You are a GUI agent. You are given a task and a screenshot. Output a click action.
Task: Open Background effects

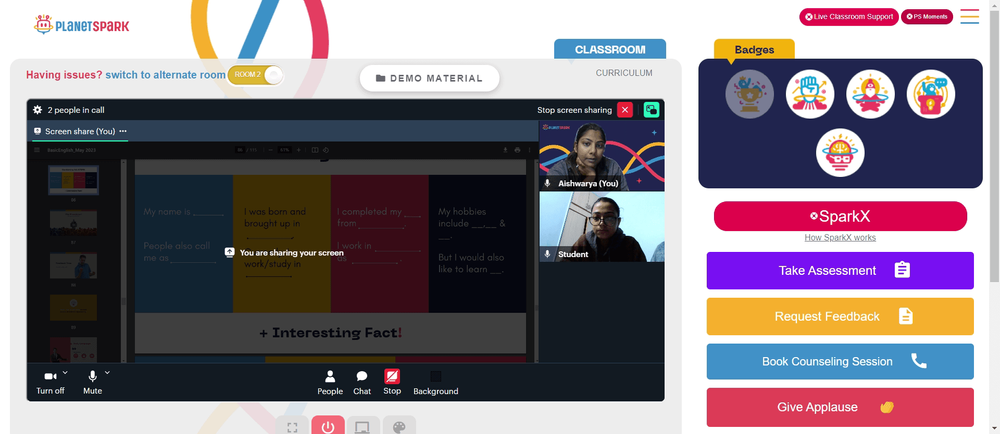[x=436, y=382]
